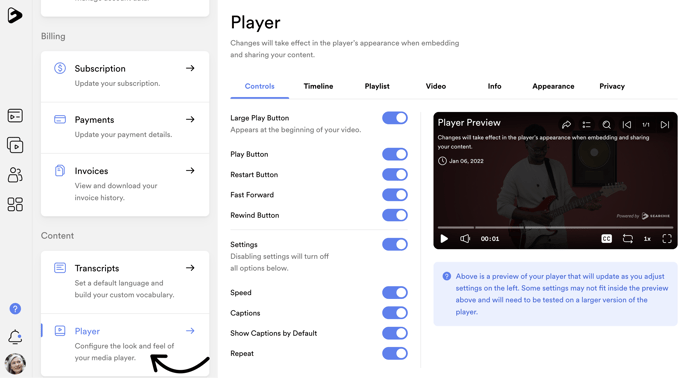Switch to the Info tab

pos(494,86)
